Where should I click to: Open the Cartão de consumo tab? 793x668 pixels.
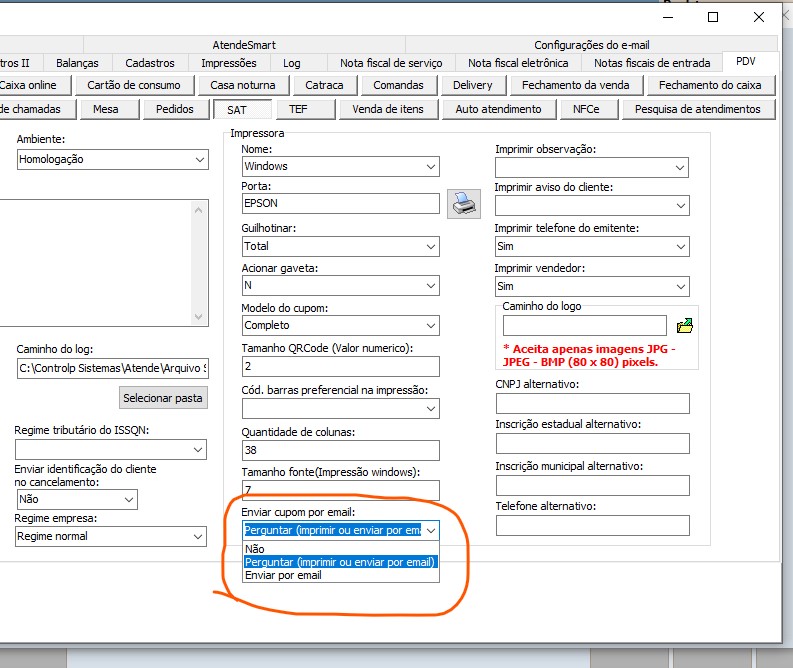[134, 85]
